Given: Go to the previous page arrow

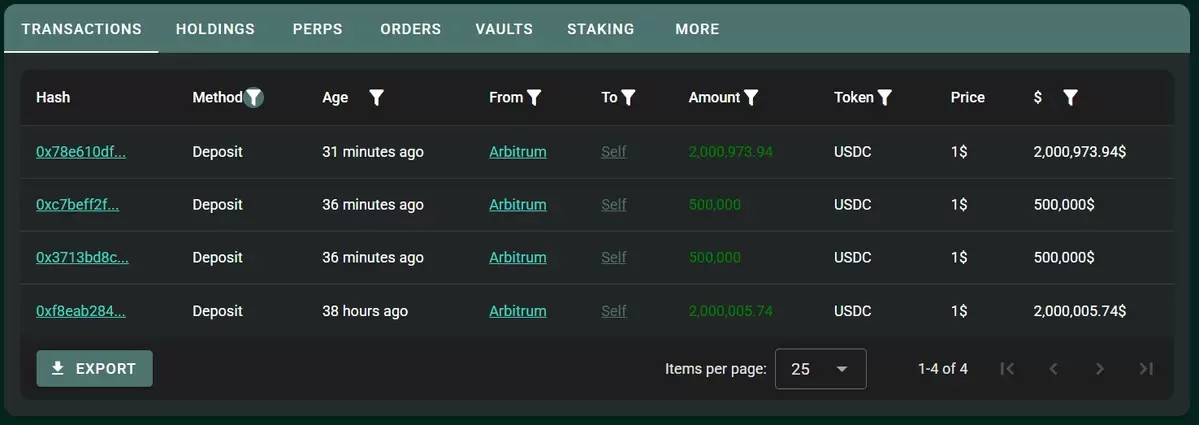Looking at the screenshot, I should point(1053,369).
